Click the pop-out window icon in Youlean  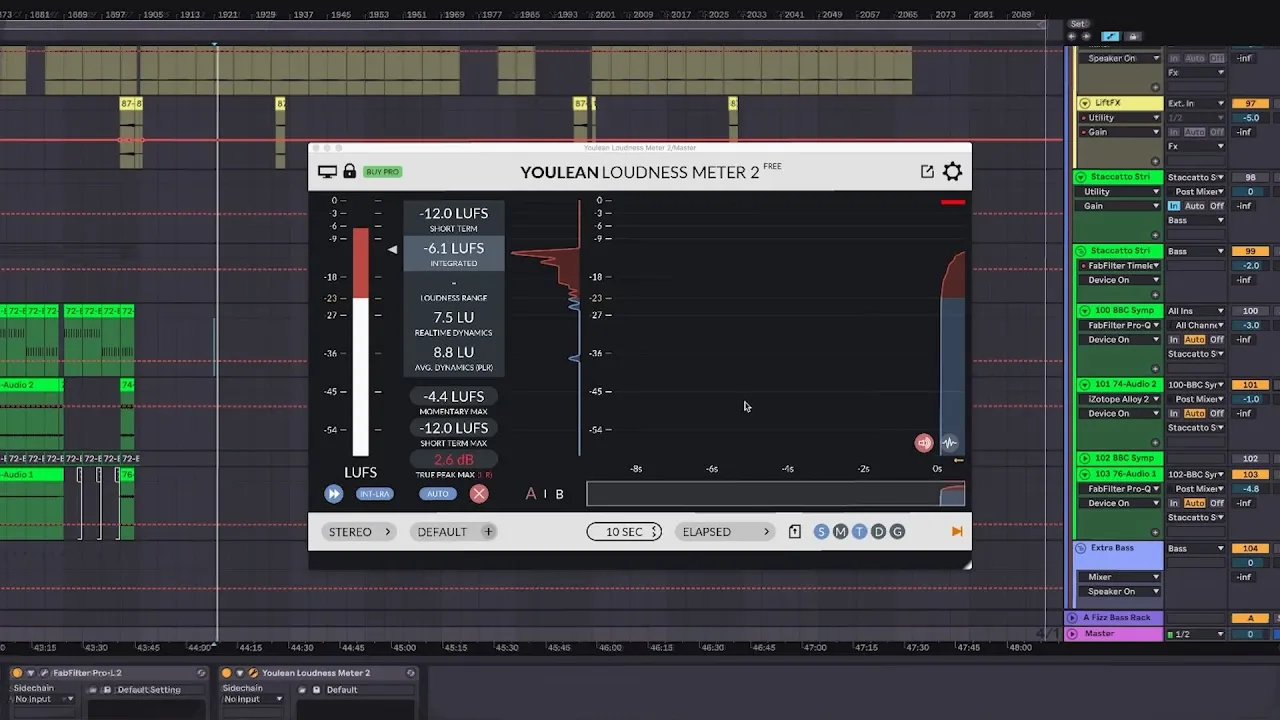point(927,172)
